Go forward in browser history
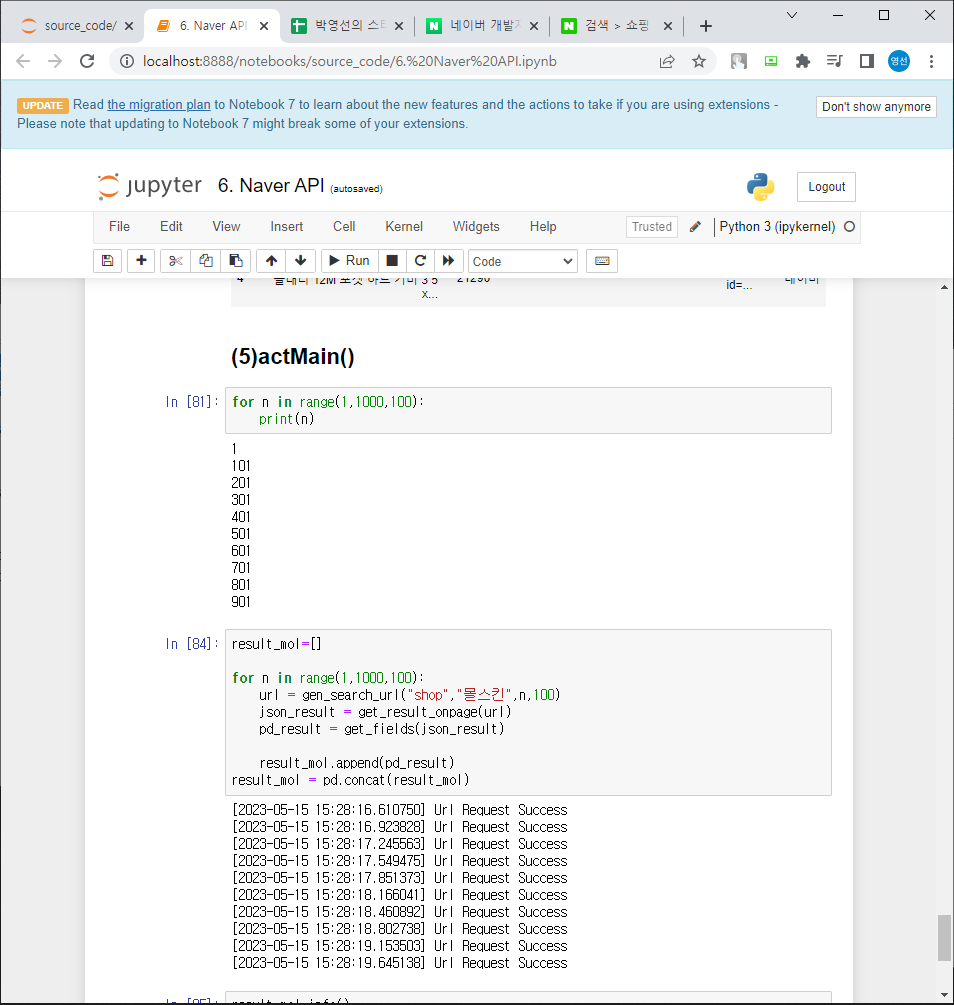This screenshot has width=954, height=1005. [55, 61]
